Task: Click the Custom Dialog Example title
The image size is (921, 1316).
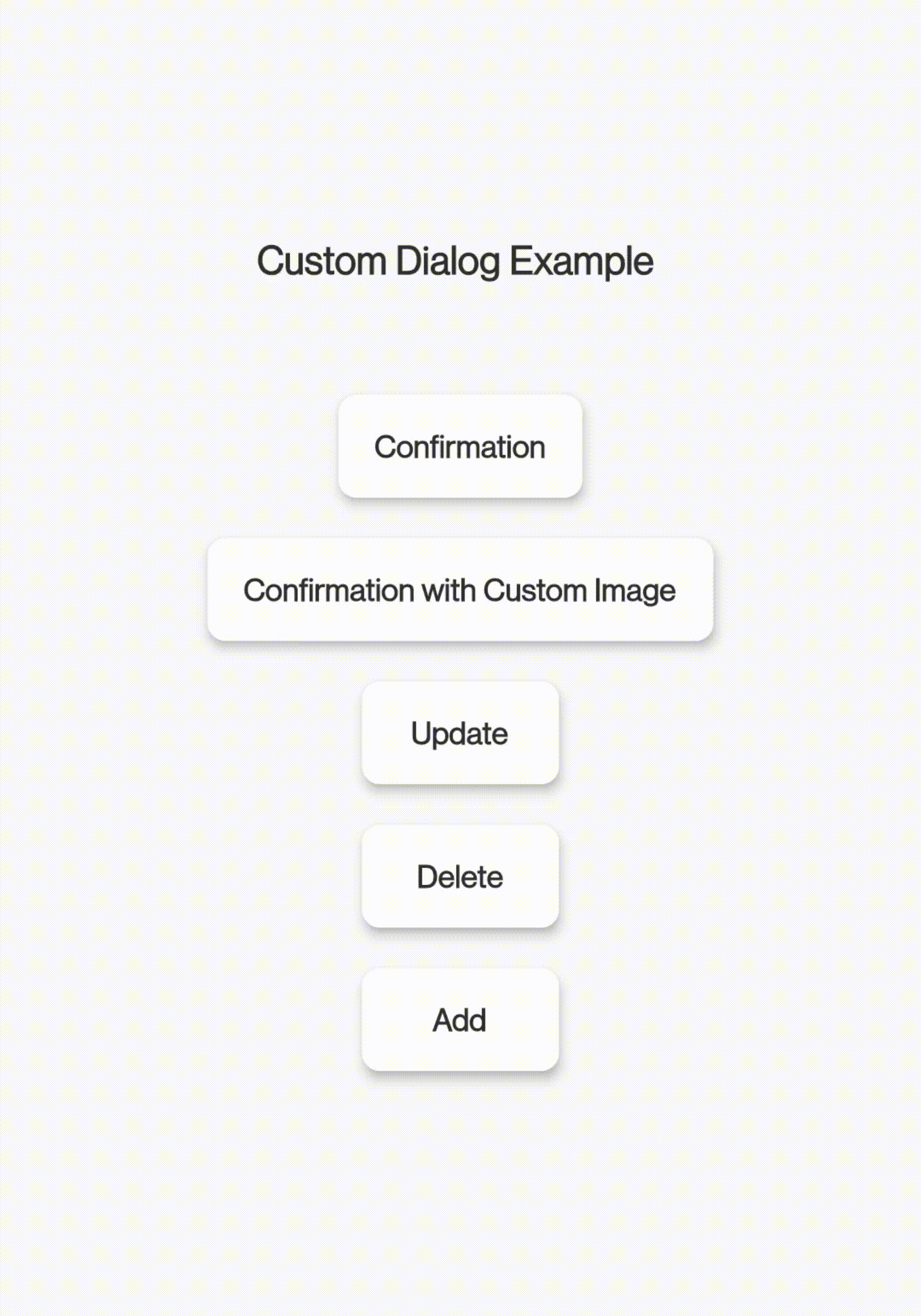Action: point(456,261)
